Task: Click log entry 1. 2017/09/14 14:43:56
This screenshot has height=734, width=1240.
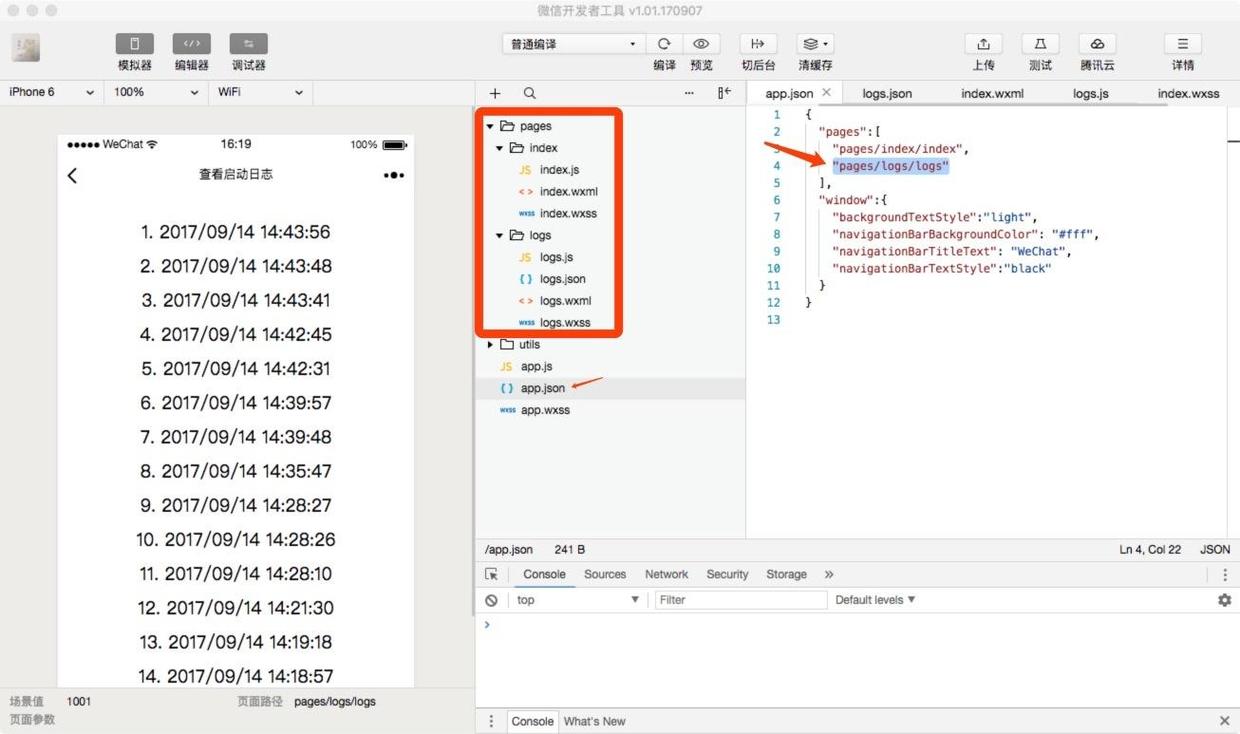Action: point(235,232)
